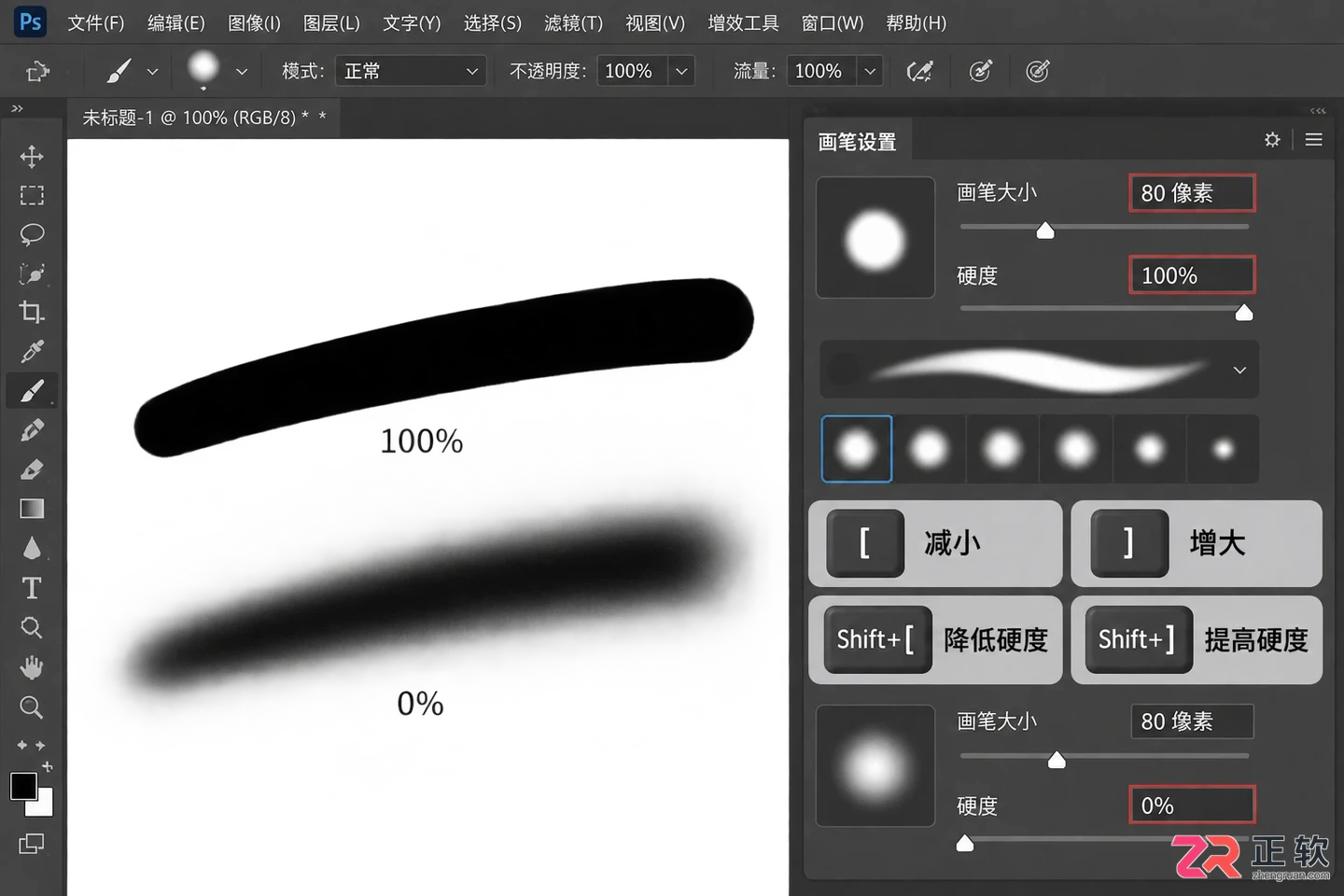Click the Shift+] 提高硬度 button
The height and width of the screenshot is (896, 1344).
point(1197,640)
